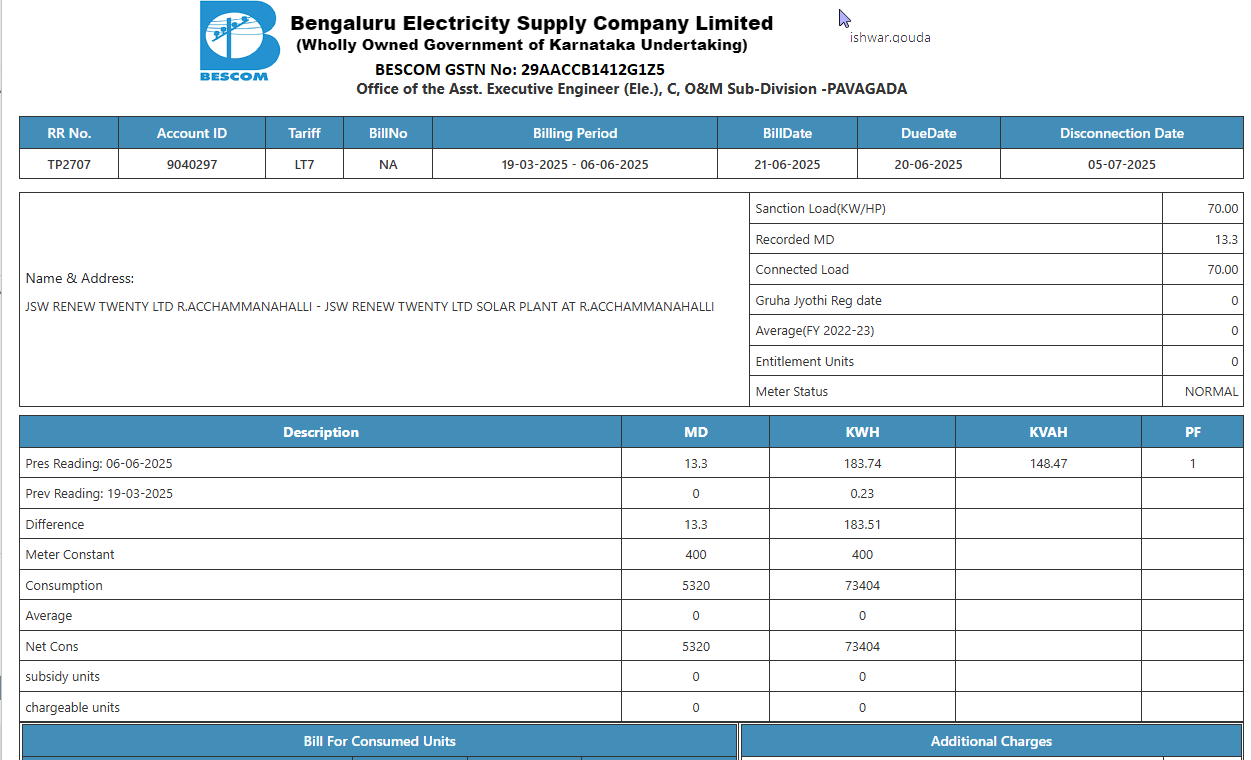The width and height of the screenshot is (1251, 760).
Task: Click the Account ID value 9040297
Action: (x=192, y=164)
